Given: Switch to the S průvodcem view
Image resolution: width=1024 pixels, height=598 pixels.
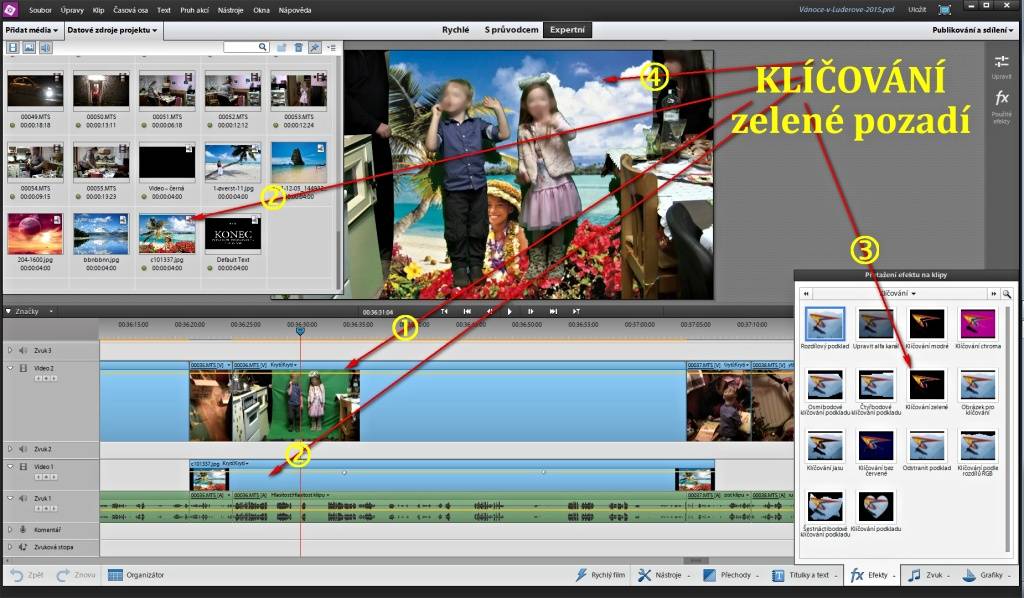Looking at the screenshot, I should (511, 30).
